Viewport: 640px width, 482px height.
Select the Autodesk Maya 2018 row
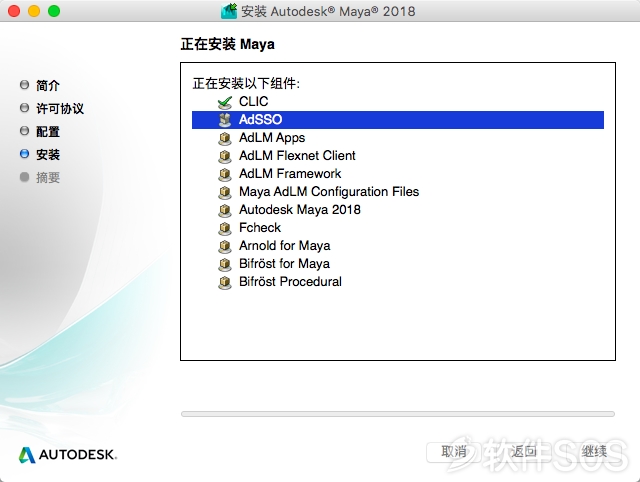click(x=398, y=210)
